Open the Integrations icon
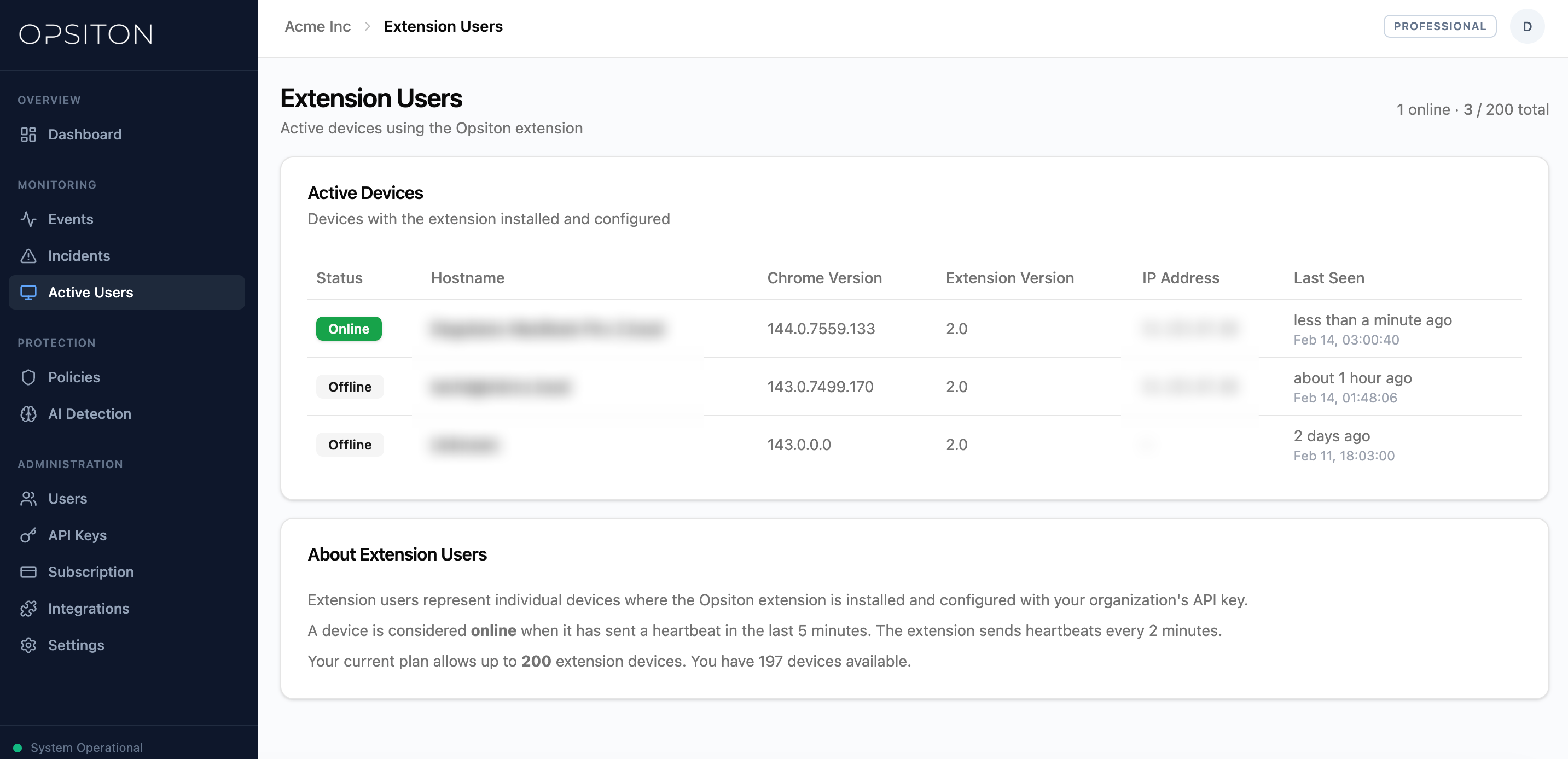 pos(28,608)
